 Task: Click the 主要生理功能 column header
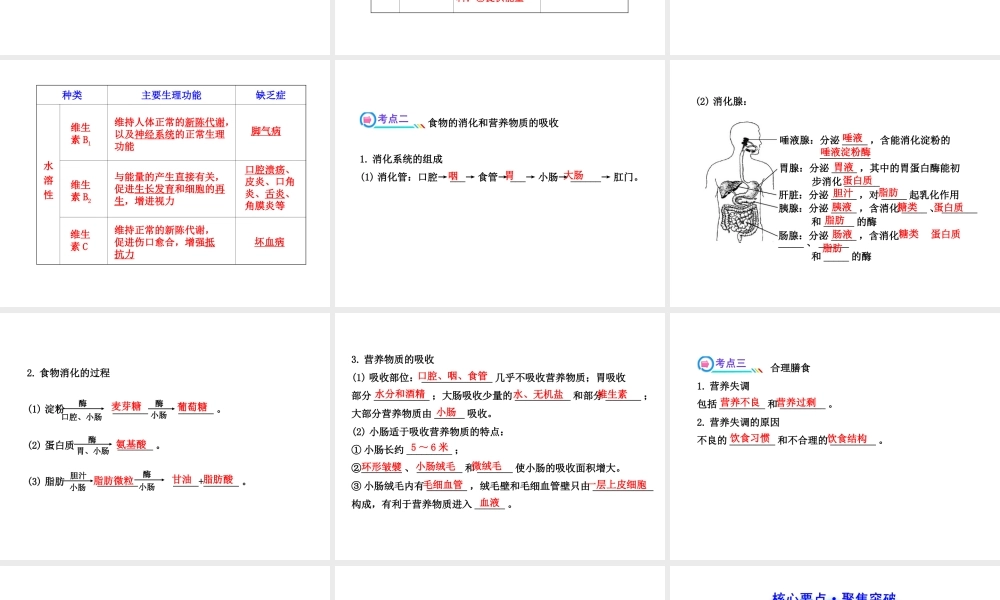click(171, 95)
